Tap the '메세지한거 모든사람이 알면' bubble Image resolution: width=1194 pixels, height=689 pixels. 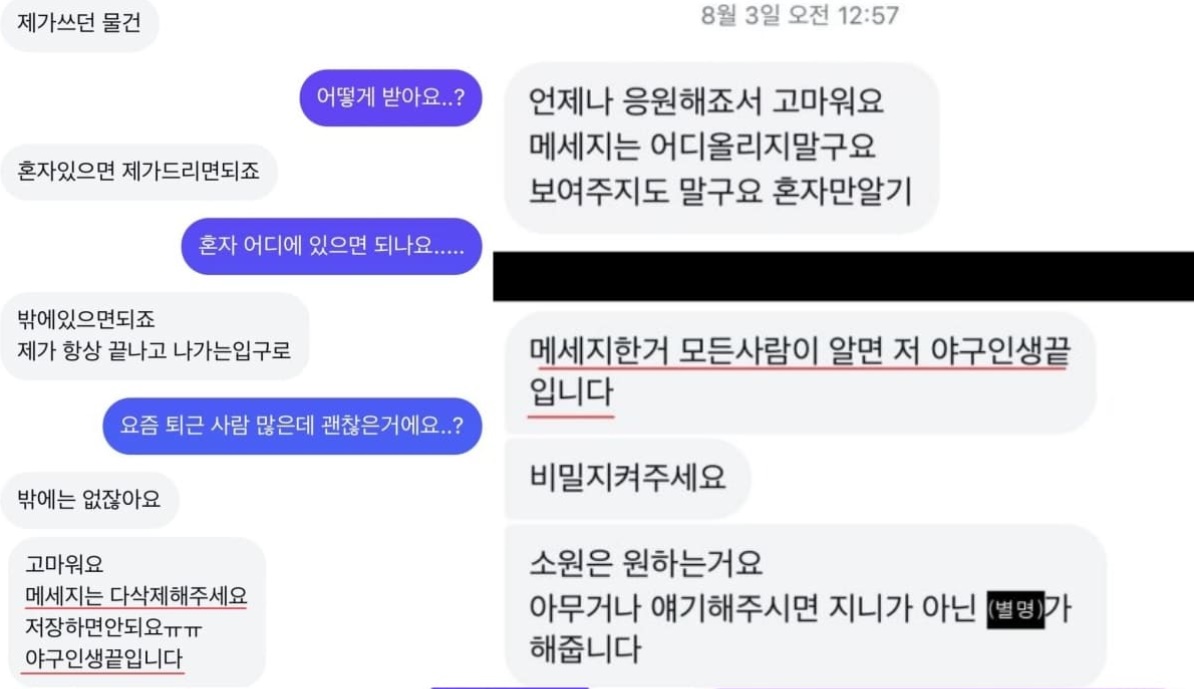tap(800, 372)
